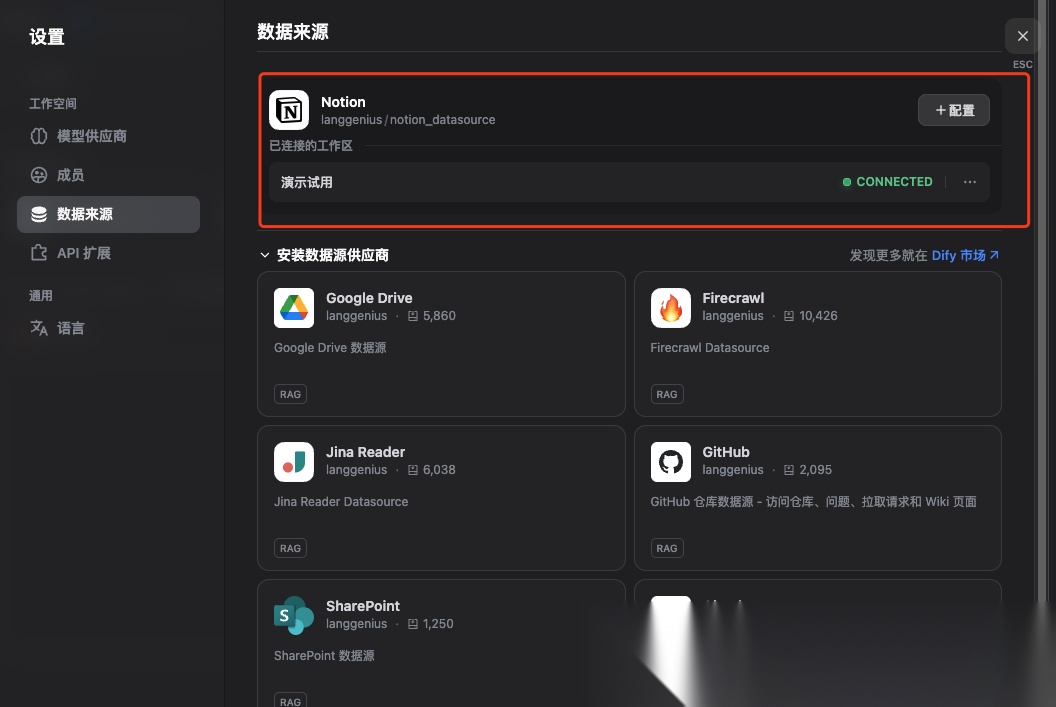Close the settings dialog with X button

pos(1022,36)
